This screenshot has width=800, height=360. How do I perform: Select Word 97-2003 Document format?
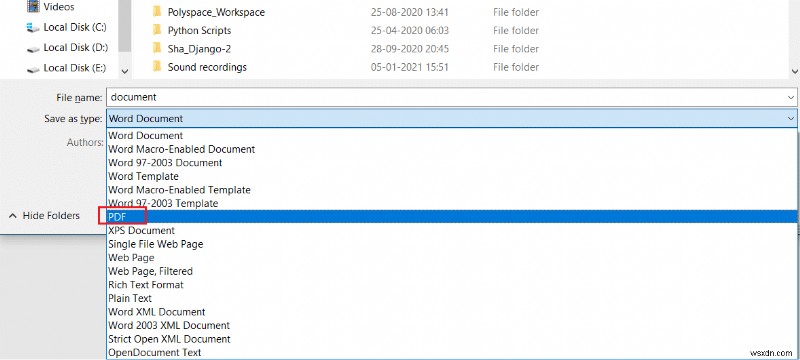click(452, 163)
